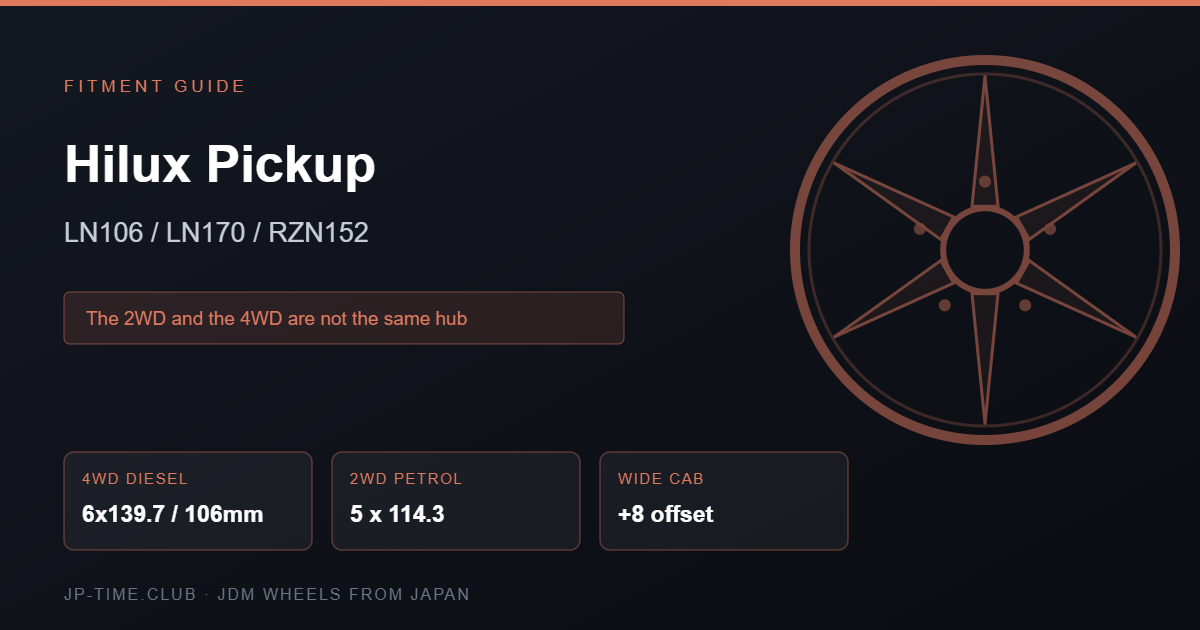The height and width of the screenshot is (630, 1200).
Task: Click the Hilux Pickup heading
Action: [x=220, y=164]
